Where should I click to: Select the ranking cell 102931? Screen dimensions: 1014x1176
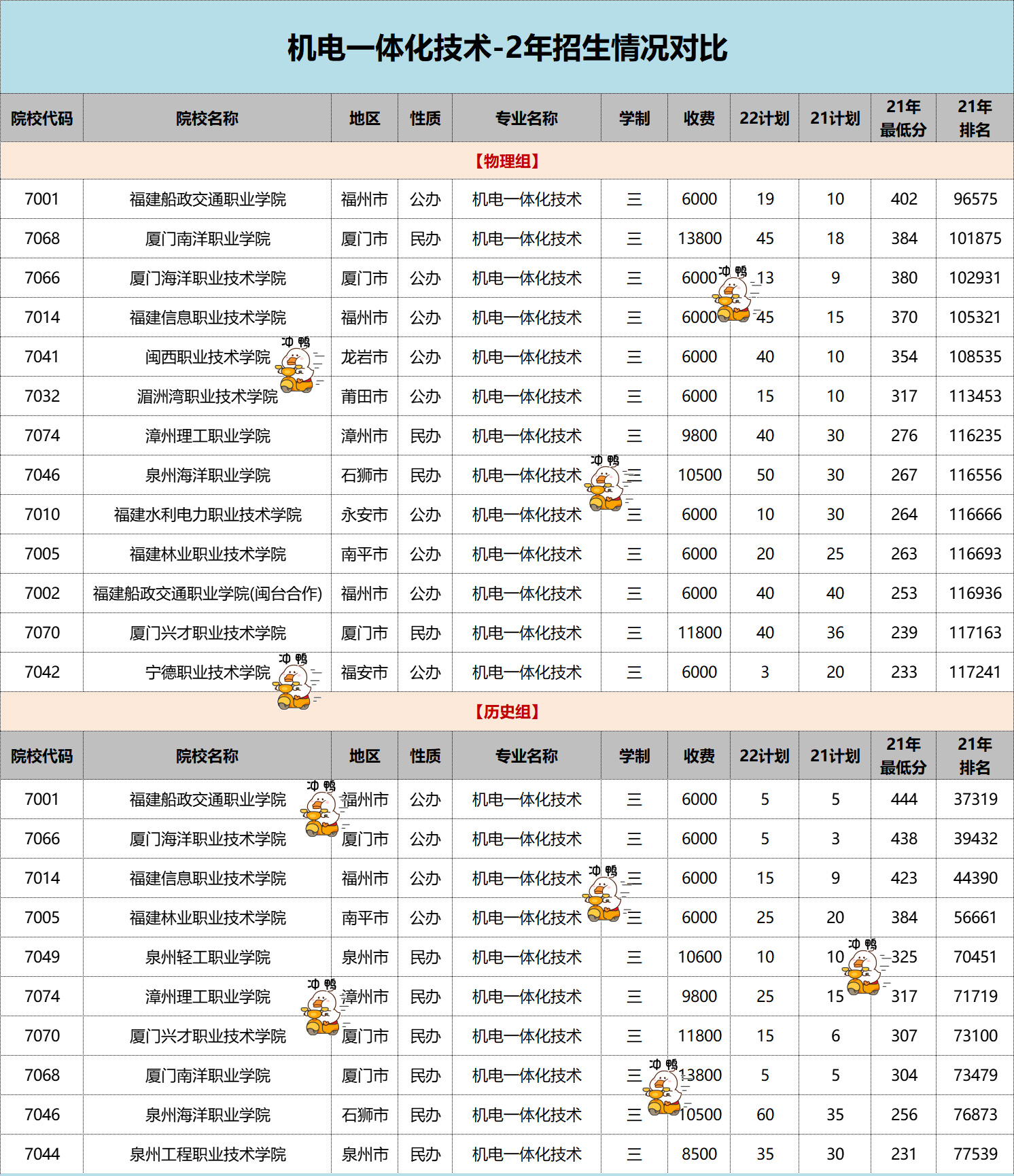click(x=975, y=278)
